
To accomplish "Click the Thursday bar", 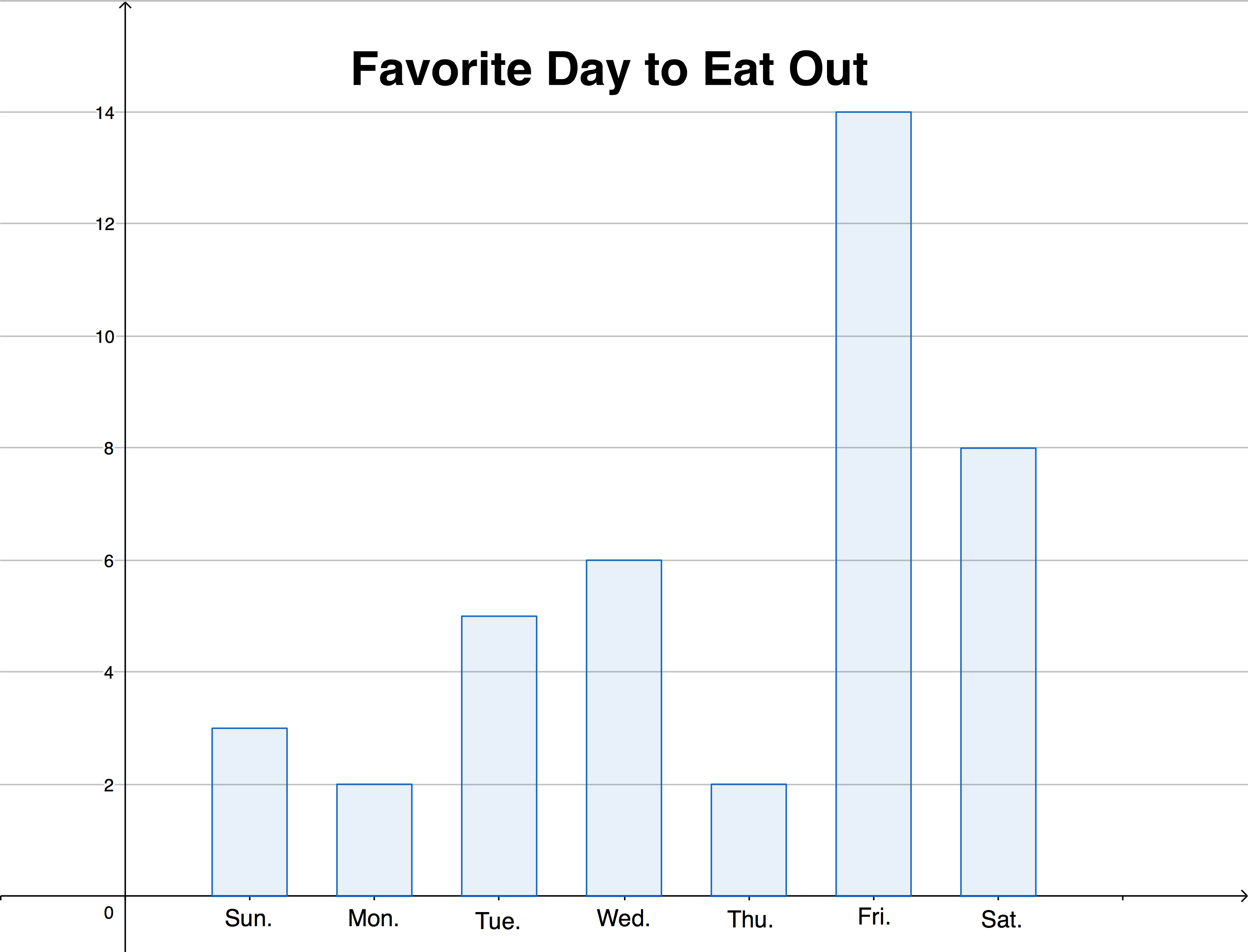I will (748, 840).
